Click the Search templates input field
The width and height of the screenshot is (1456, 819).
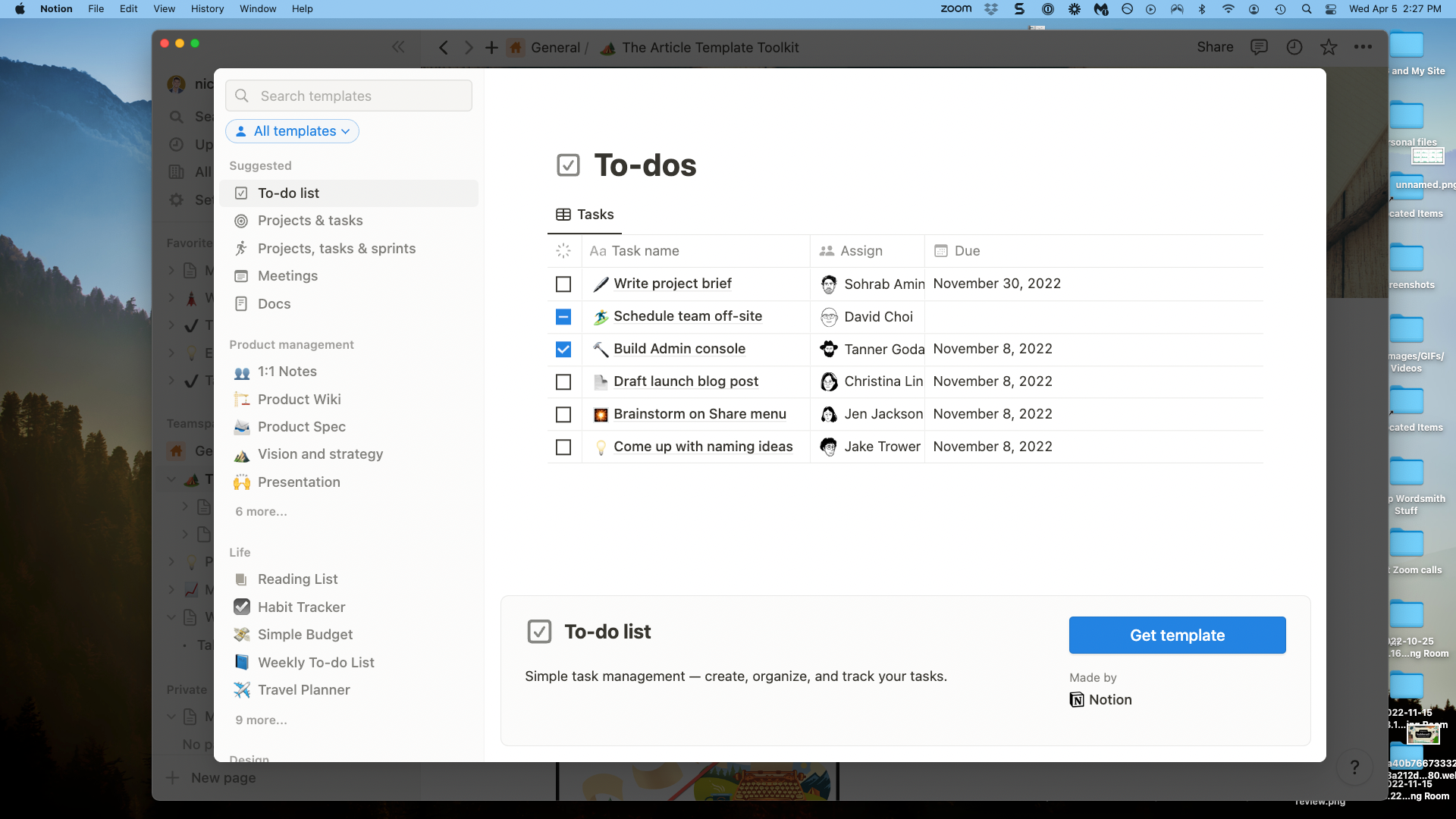349,96
